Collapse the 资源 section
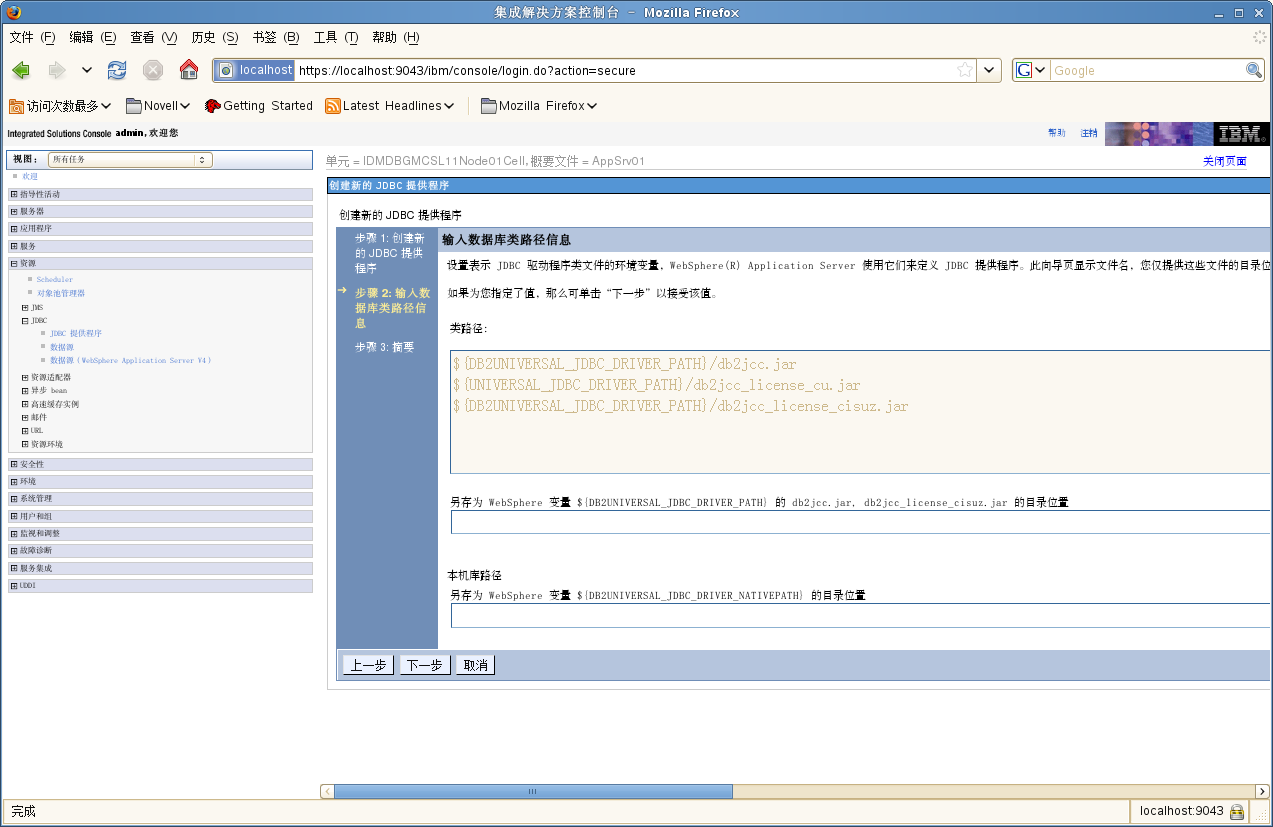Screen dimensions: 1273x827 click(14, 263)
